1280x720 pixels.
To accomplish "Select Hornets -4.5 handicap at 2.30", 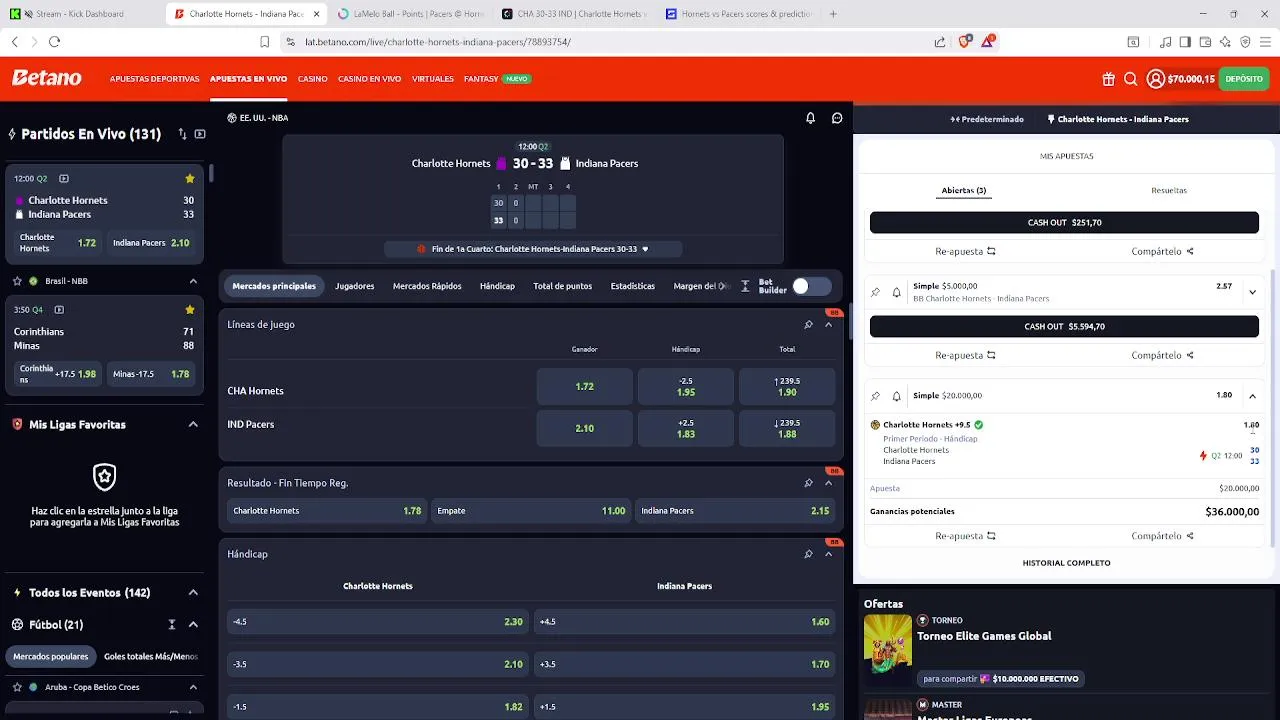I will click(x=378, y=622).
